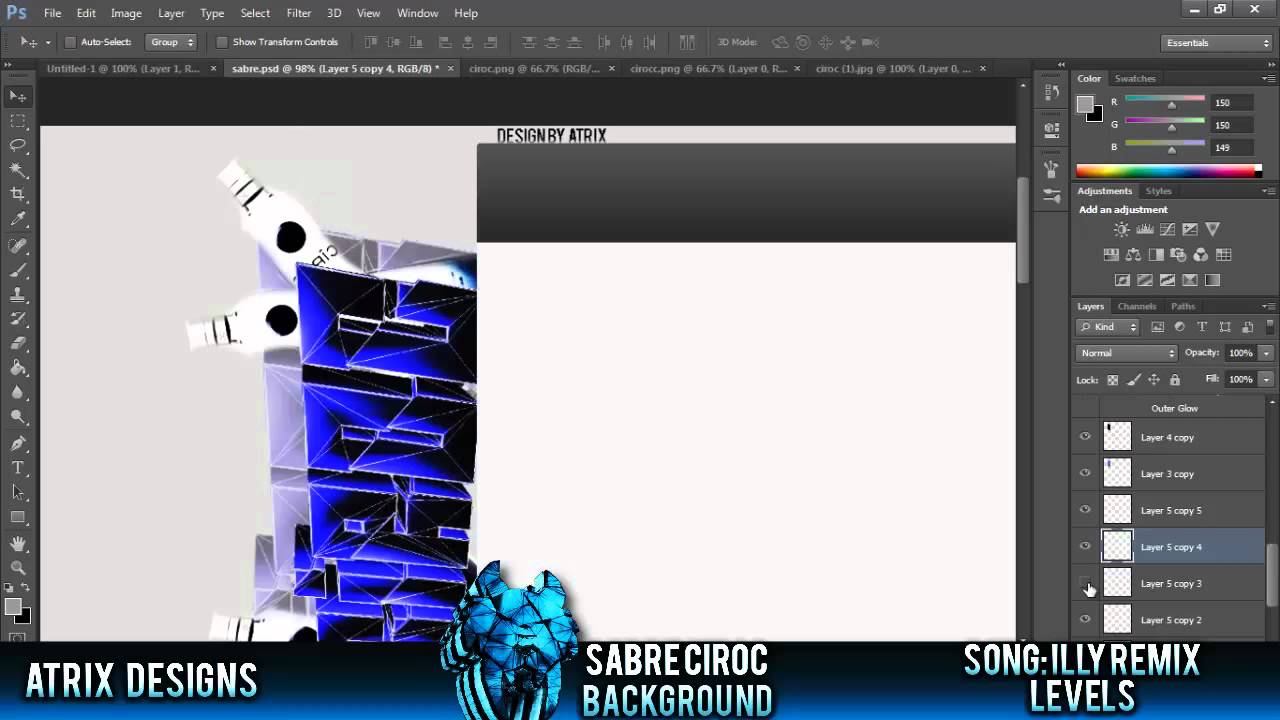Viewport: 1280px width, 720px height.
Task: Open the Color panel options menu
Action: (x=1268, y=78)
